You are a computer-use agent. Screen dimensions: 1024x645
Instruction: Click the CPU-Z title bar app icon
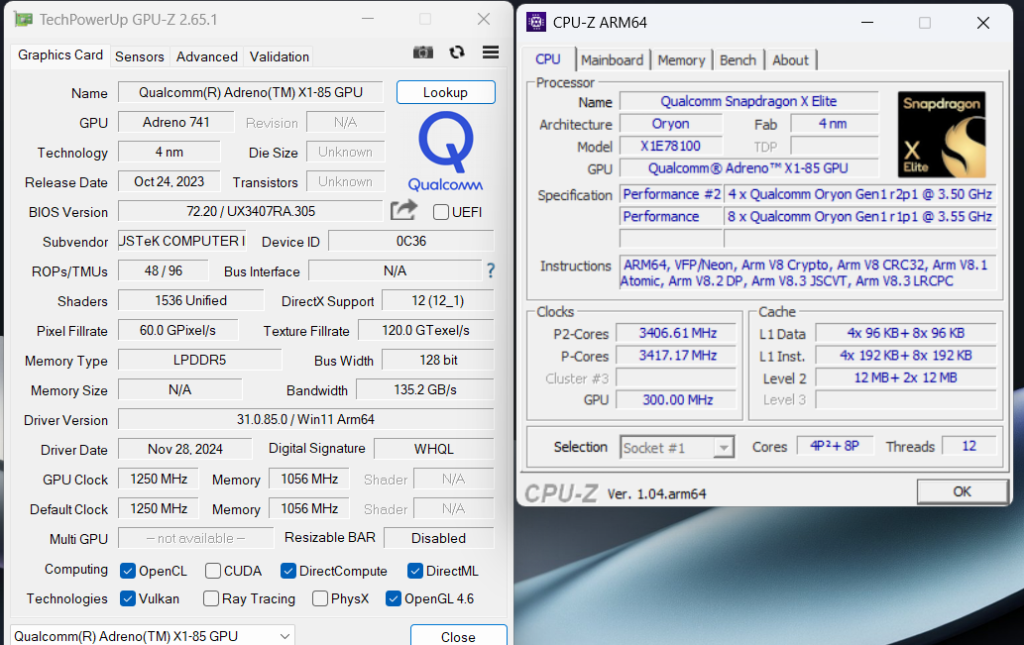click(537, 22)
